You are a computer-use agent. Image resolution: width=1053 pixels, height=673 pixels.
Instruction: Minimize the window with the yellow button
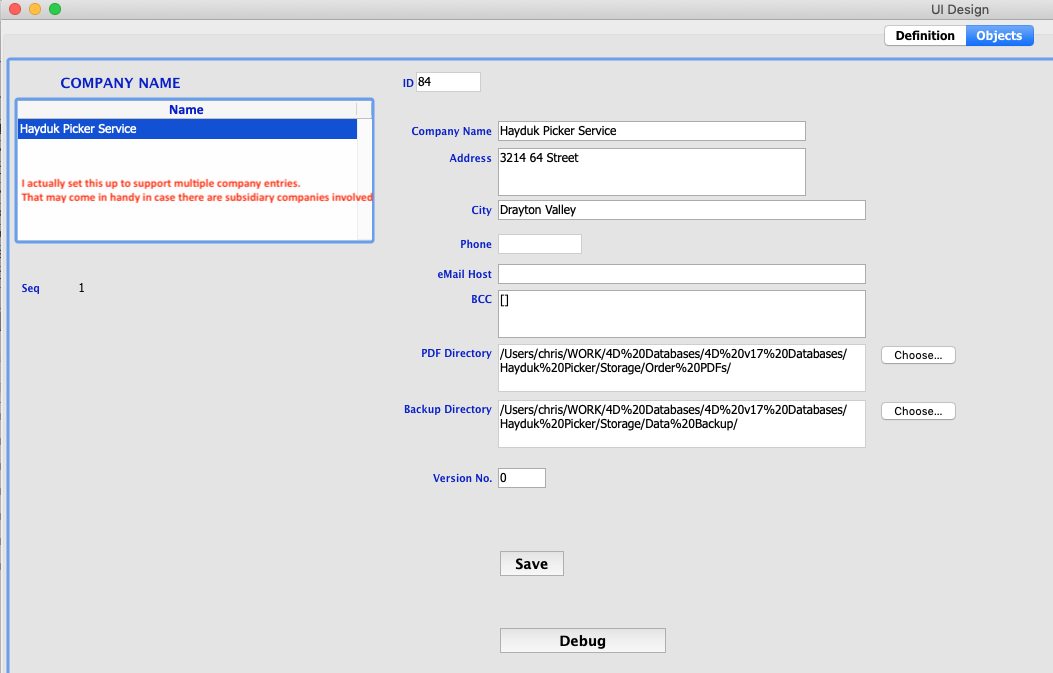(35, 9)
